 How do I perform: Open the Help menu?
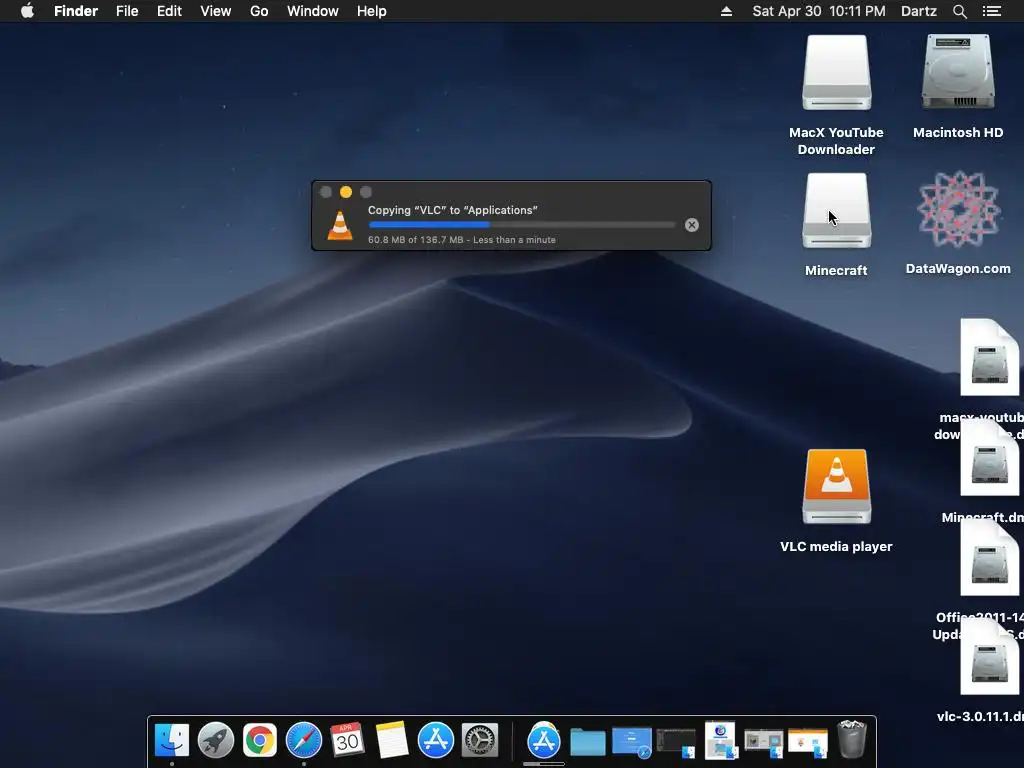click(372, 11)
